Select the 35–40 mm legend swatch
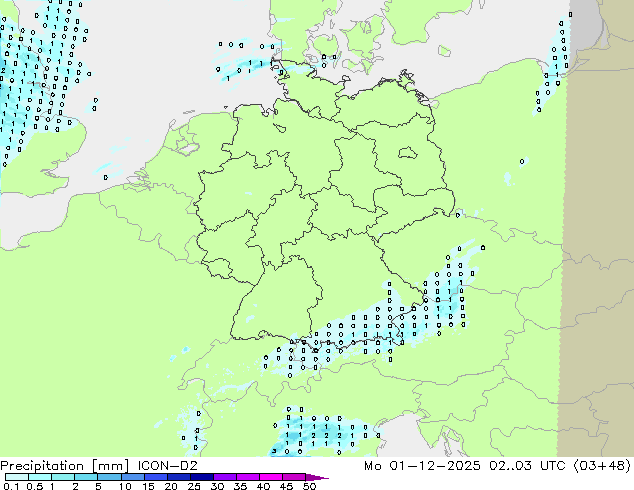 tap(247, 477)
